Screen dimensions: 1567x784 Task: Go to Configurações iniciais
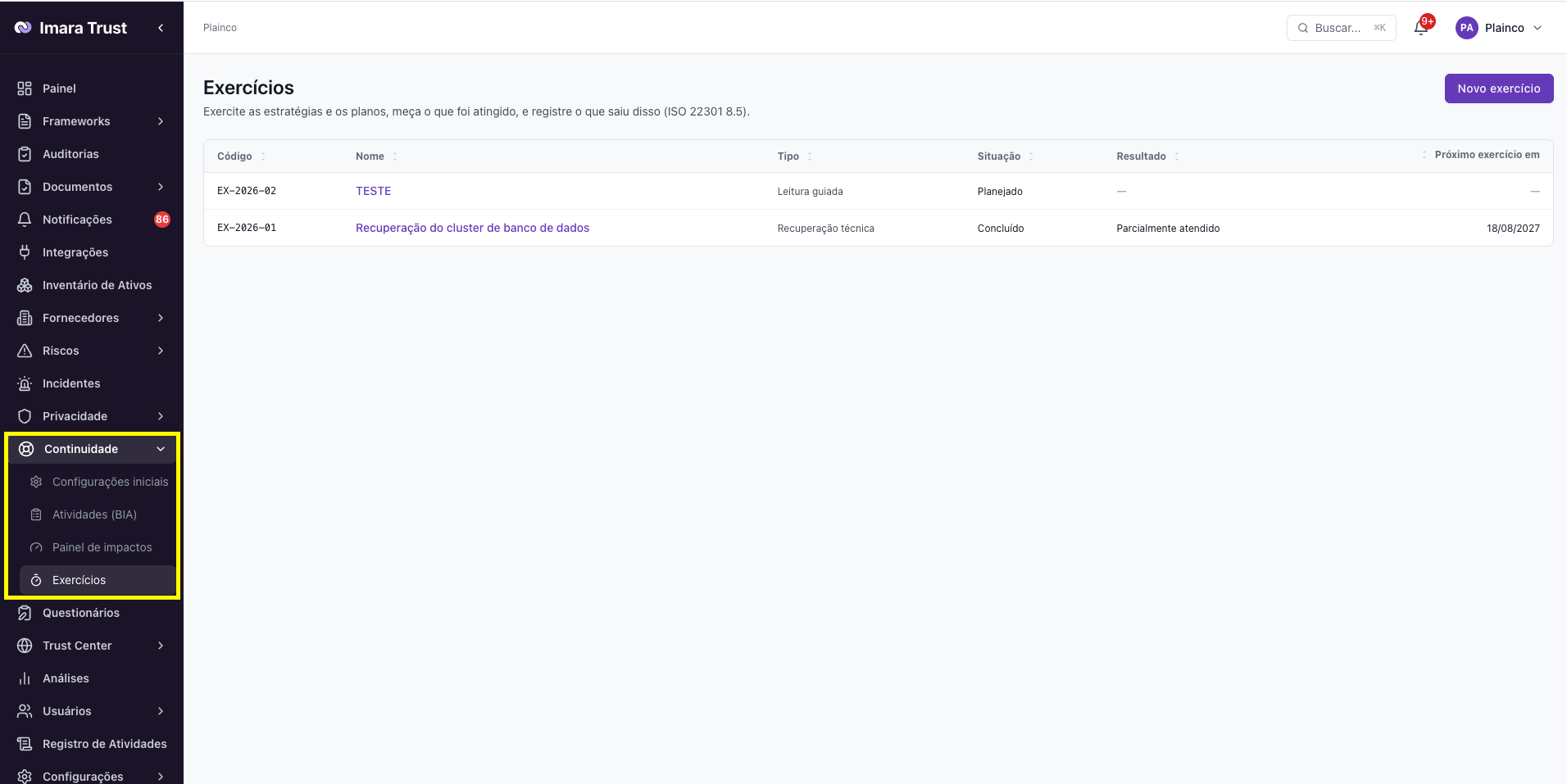[x=100, y=482]
